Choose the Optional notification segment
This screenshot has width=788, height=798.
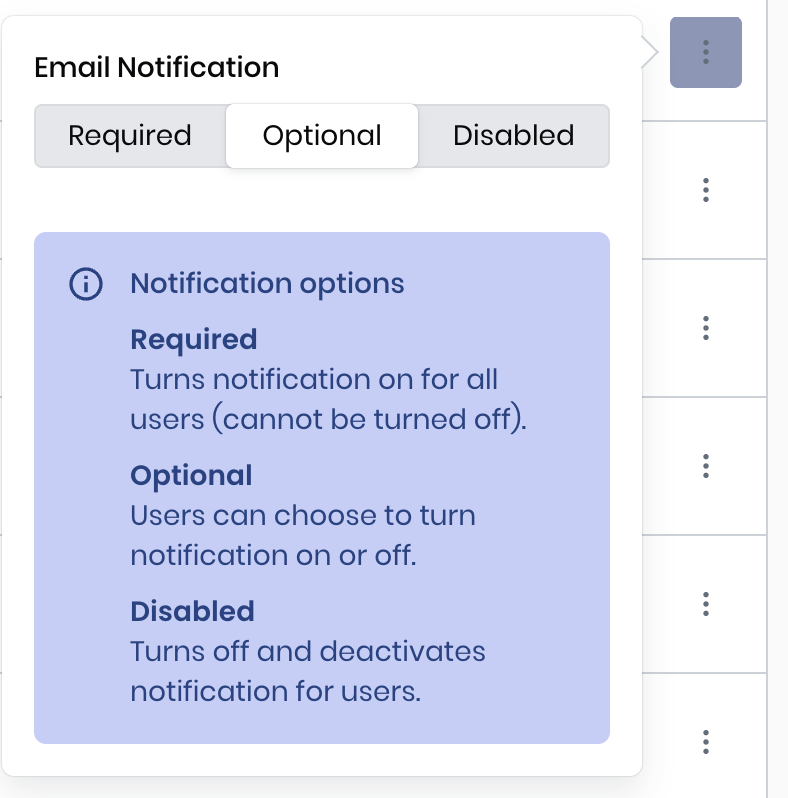322,136
